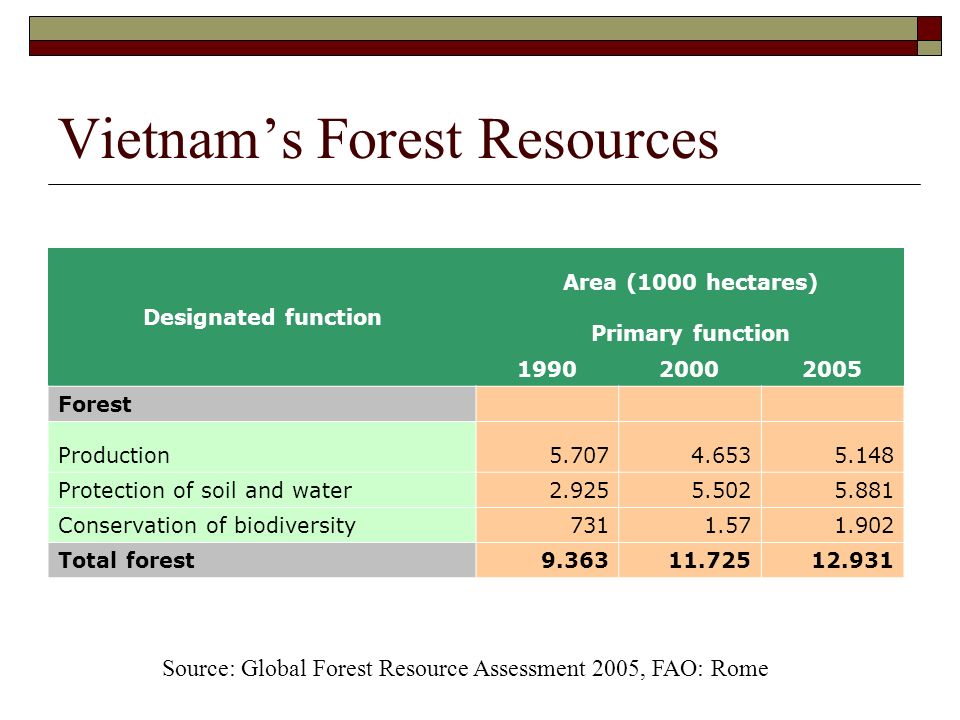Viewport: 960px width, 720px height.
Task: Click Production value 5.707
Action: pyautogui.click(x=579, y=456)
